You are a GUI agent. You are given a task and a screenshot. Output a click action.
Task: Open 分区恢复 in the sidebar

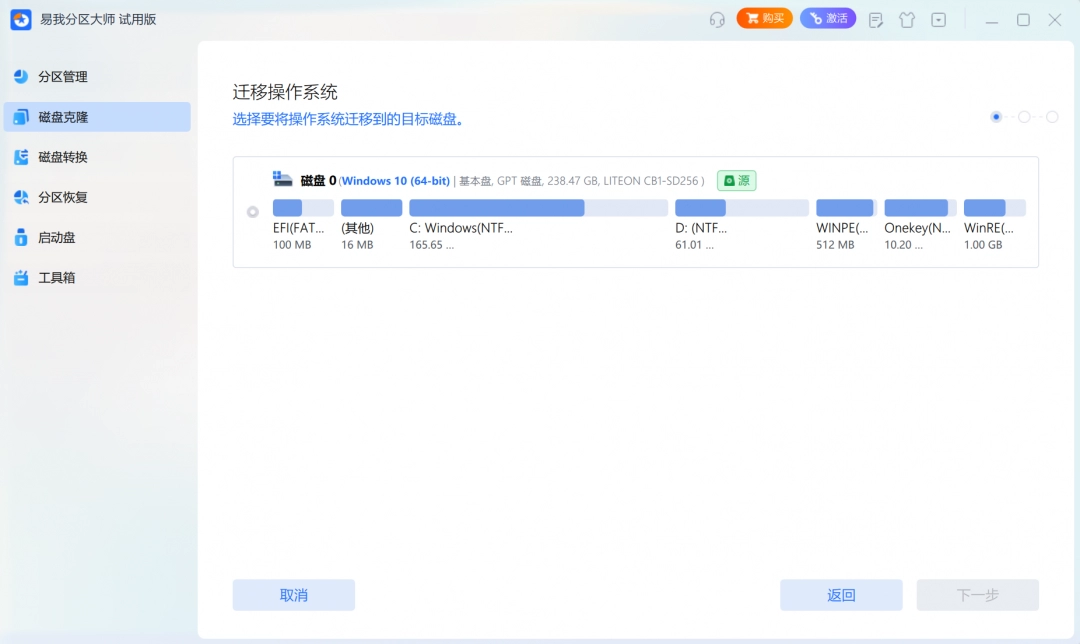97,197
